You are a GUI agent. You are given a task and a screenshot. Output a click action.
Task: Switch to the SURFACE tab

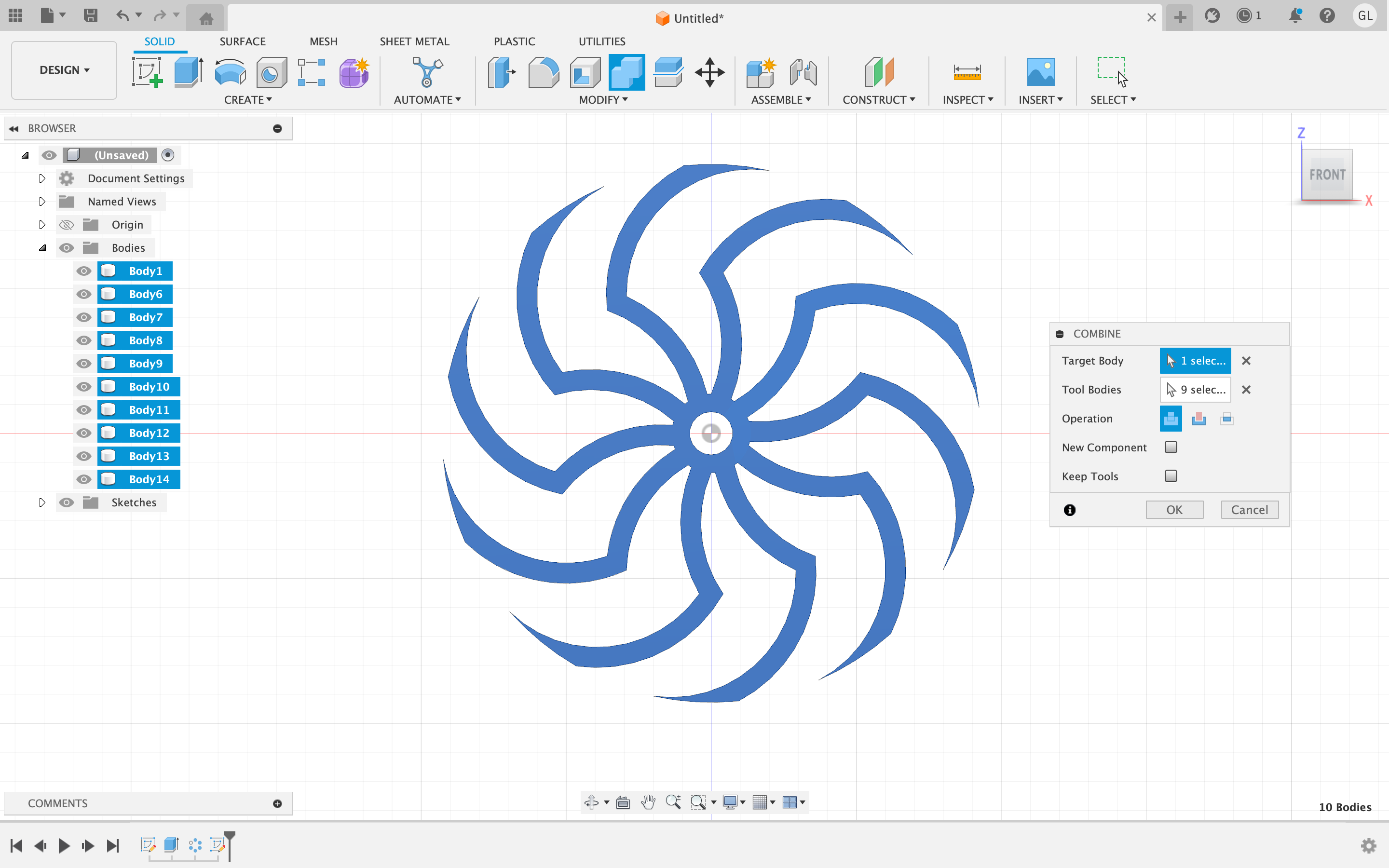[242, 41]
